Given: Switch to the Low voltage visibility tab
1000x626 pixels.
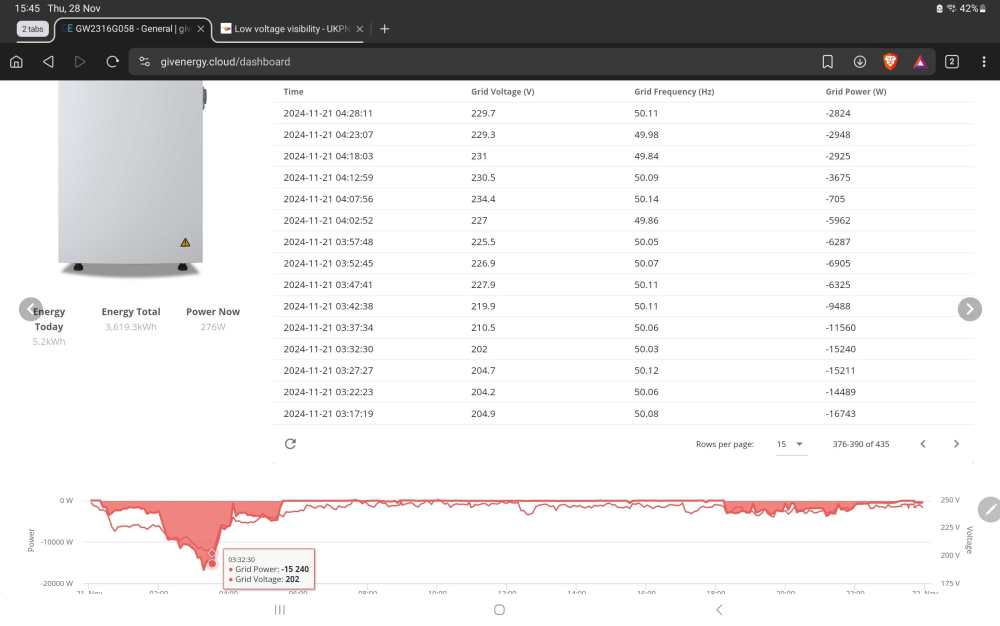Looking at the screenshot, I should coord(286,29).
